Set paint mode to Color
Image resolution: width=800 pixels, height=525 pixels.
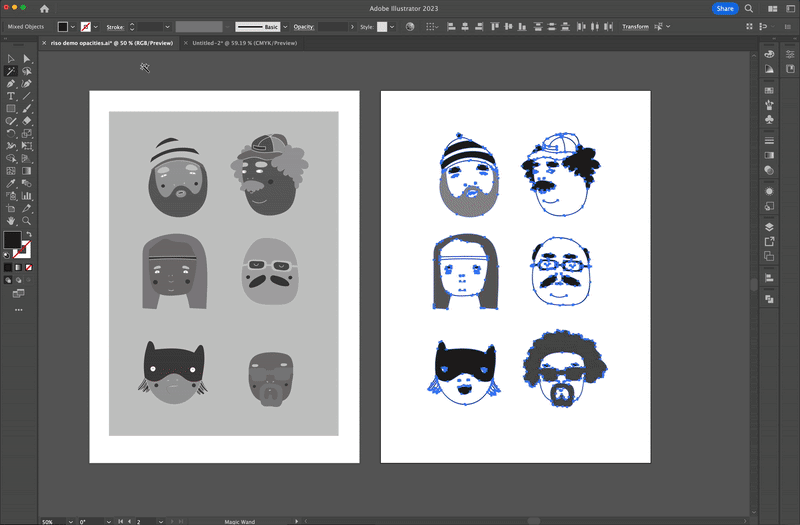click(8, 267)
